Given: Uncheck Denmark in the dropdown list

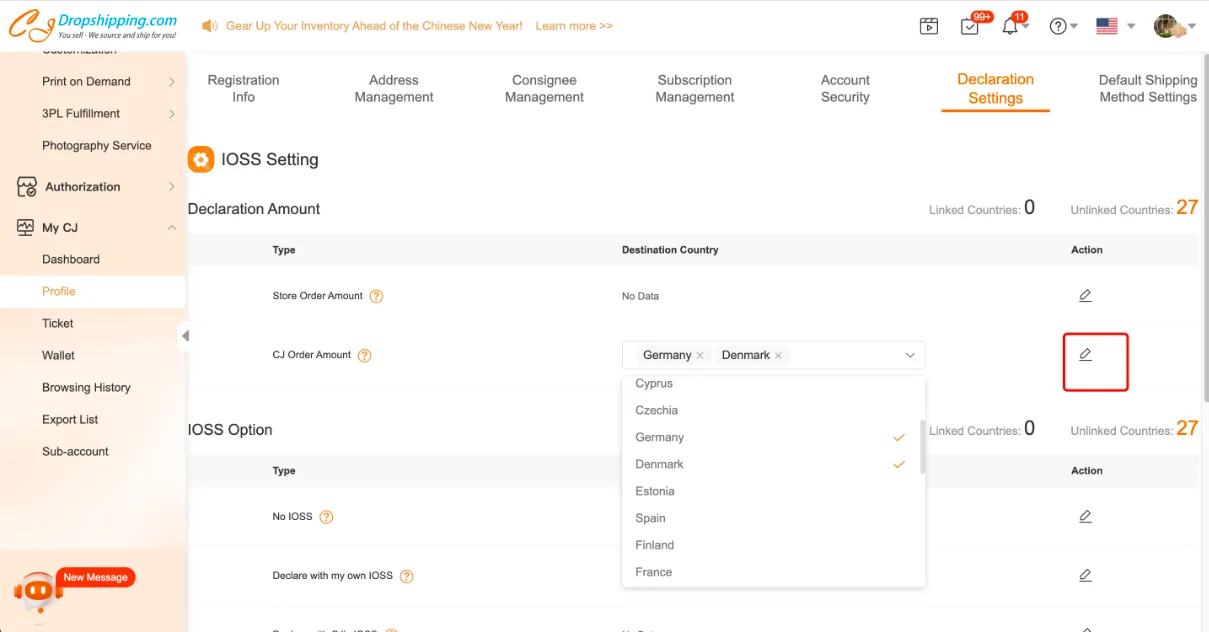Looking at the screenshot, I should click(x=660, y=465).
